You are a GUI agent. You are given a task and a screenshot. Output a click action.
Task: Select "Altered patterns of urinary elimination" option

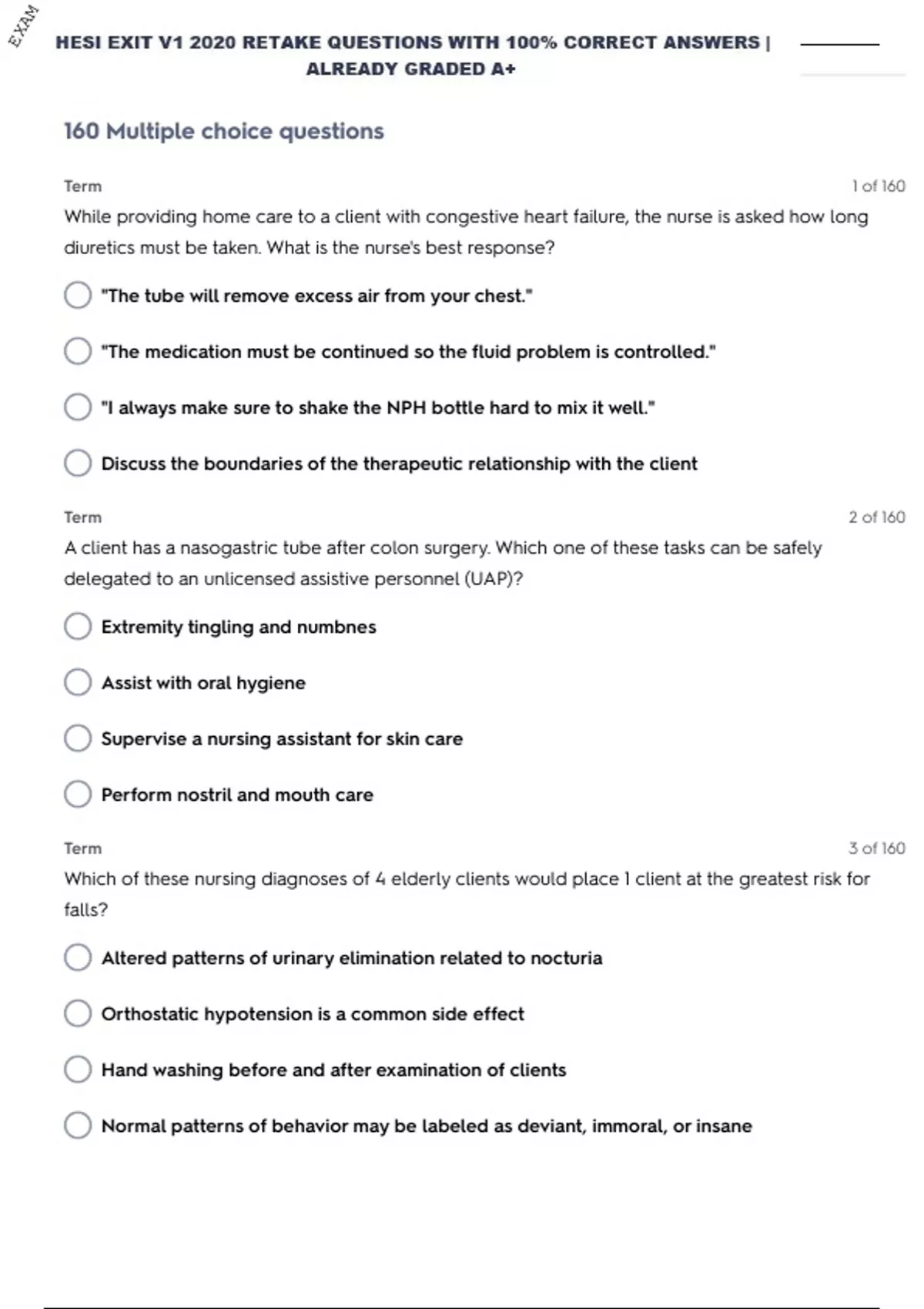coord(78,958)
